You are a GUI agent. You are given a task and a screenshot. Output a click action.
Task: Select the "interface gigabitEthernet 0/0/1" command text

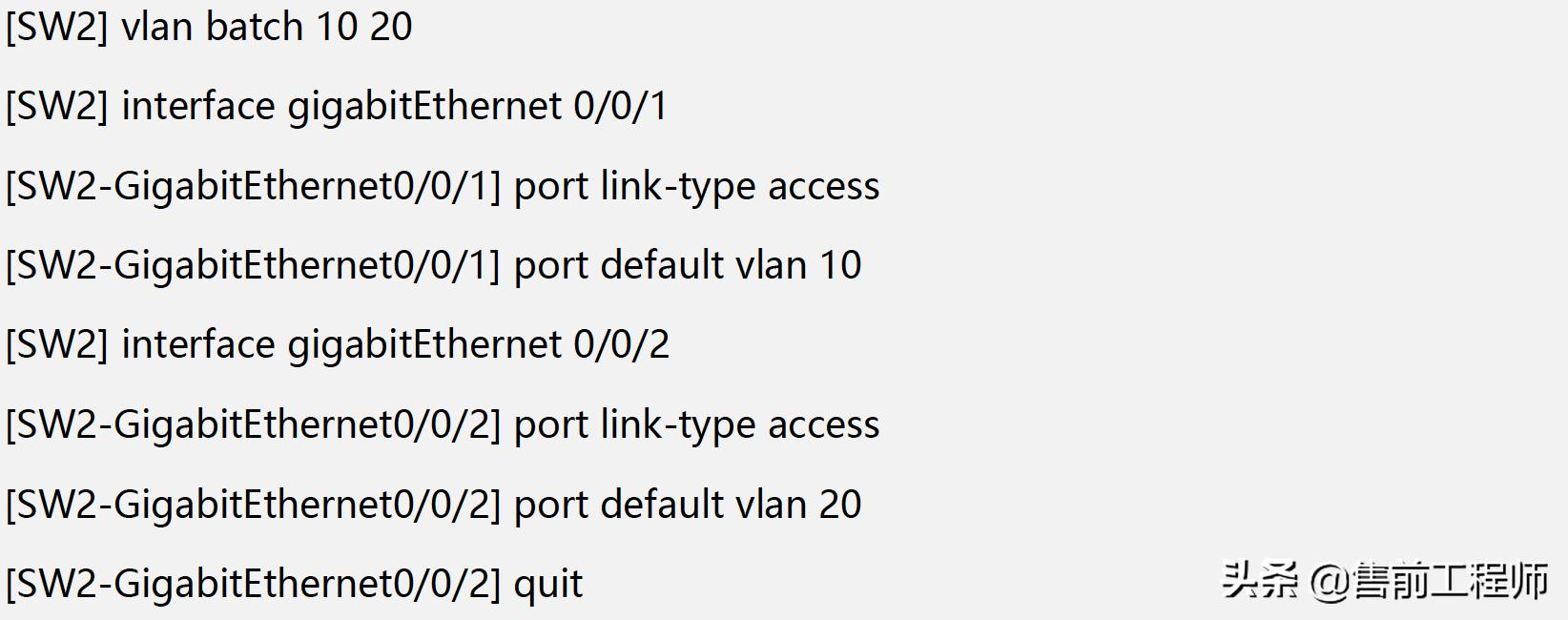click(x=394, y=106)
